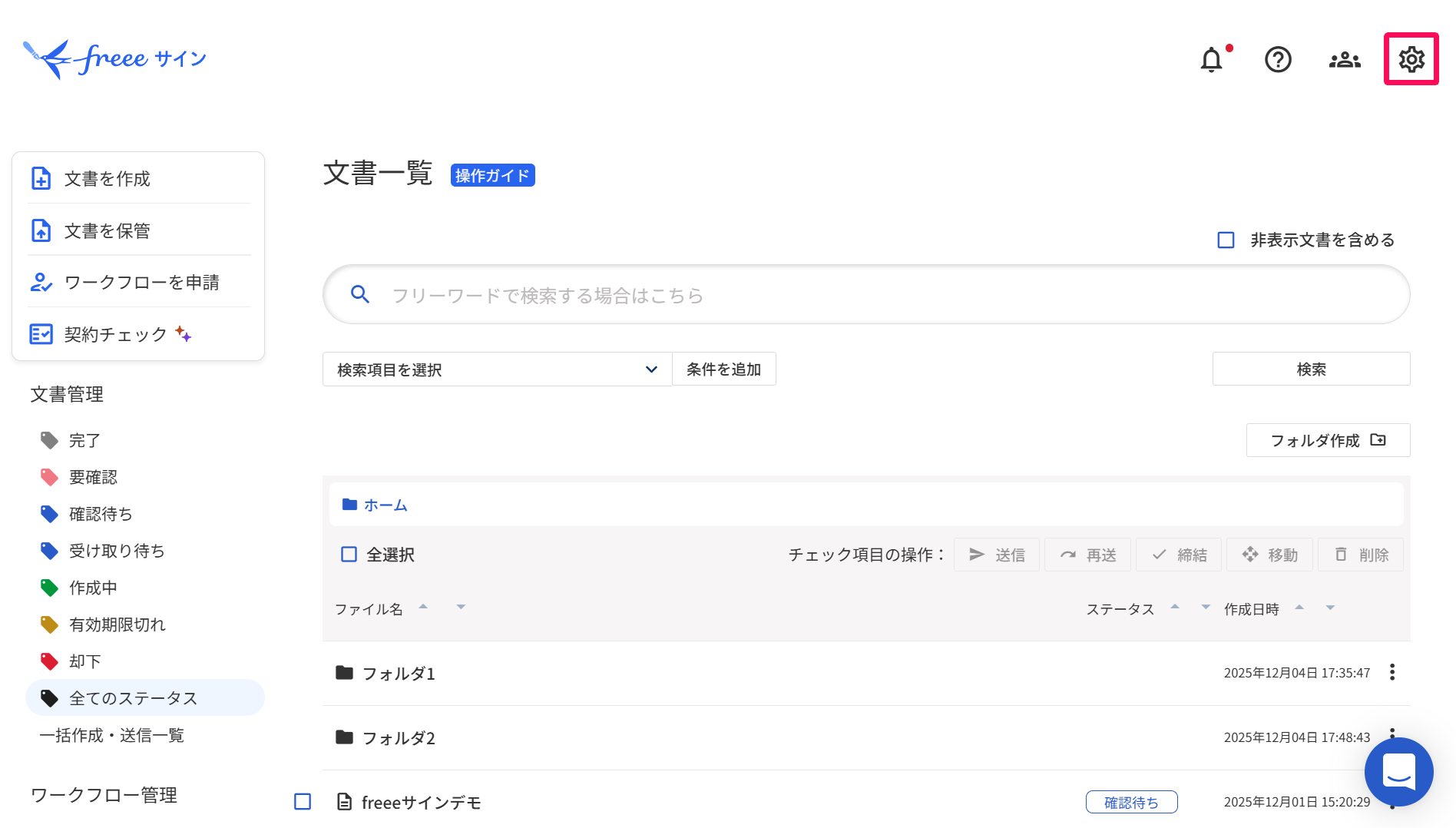Click the magnifier search icon

tap(360, 294)
